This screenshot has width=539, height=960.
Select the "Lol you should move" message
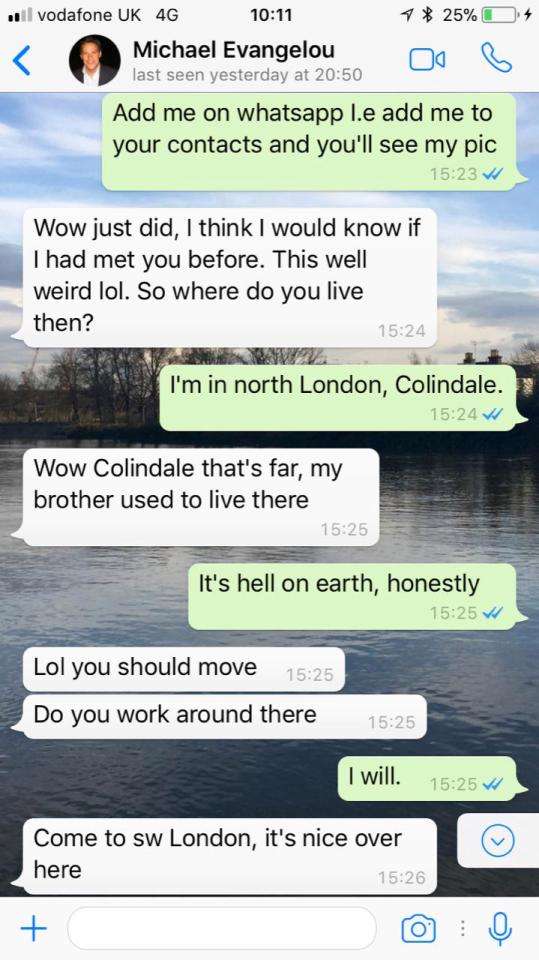click(184, 669)
